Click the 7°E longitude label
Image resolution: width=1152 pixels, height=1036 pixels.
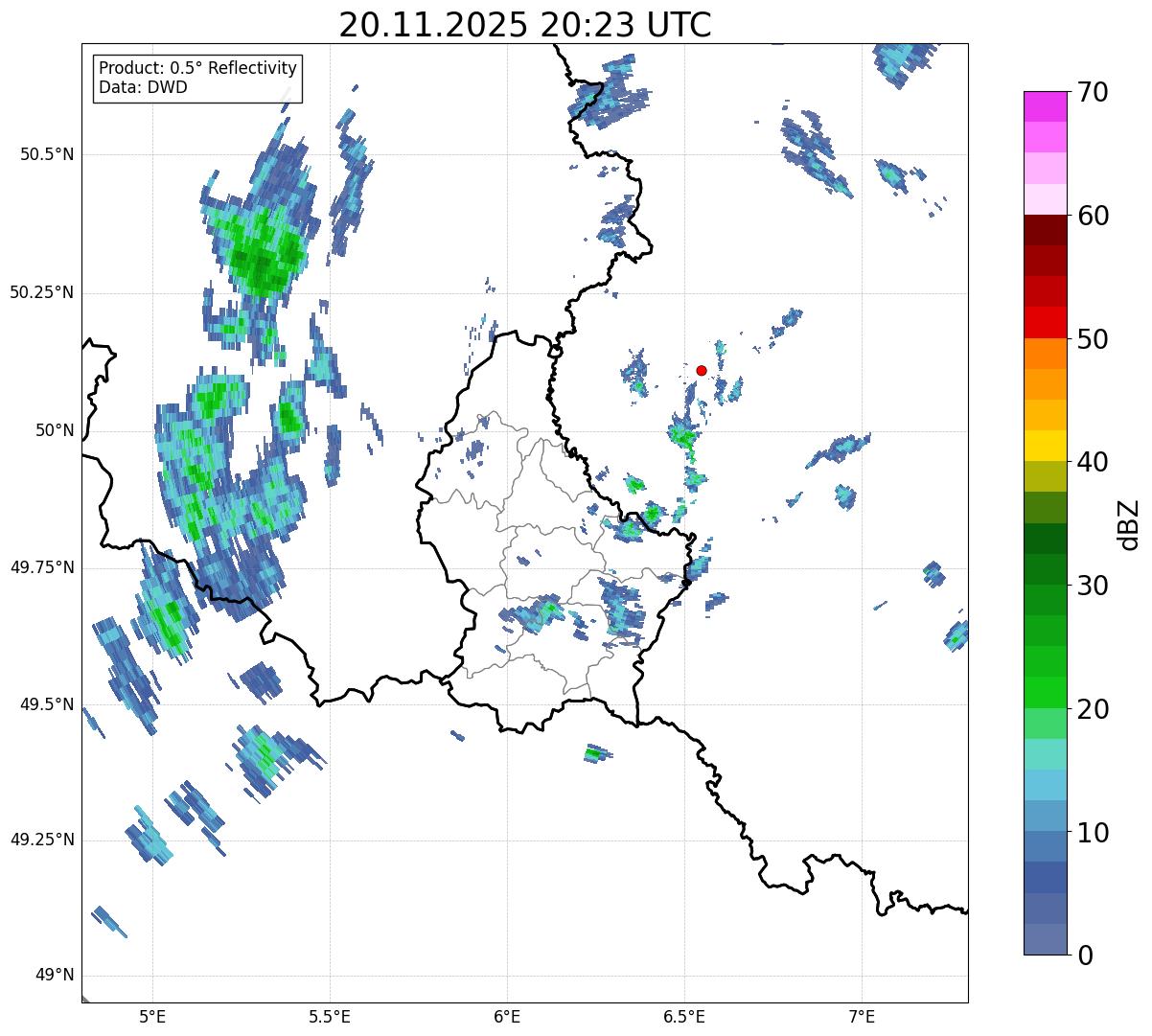click(x=862, y=1016)
